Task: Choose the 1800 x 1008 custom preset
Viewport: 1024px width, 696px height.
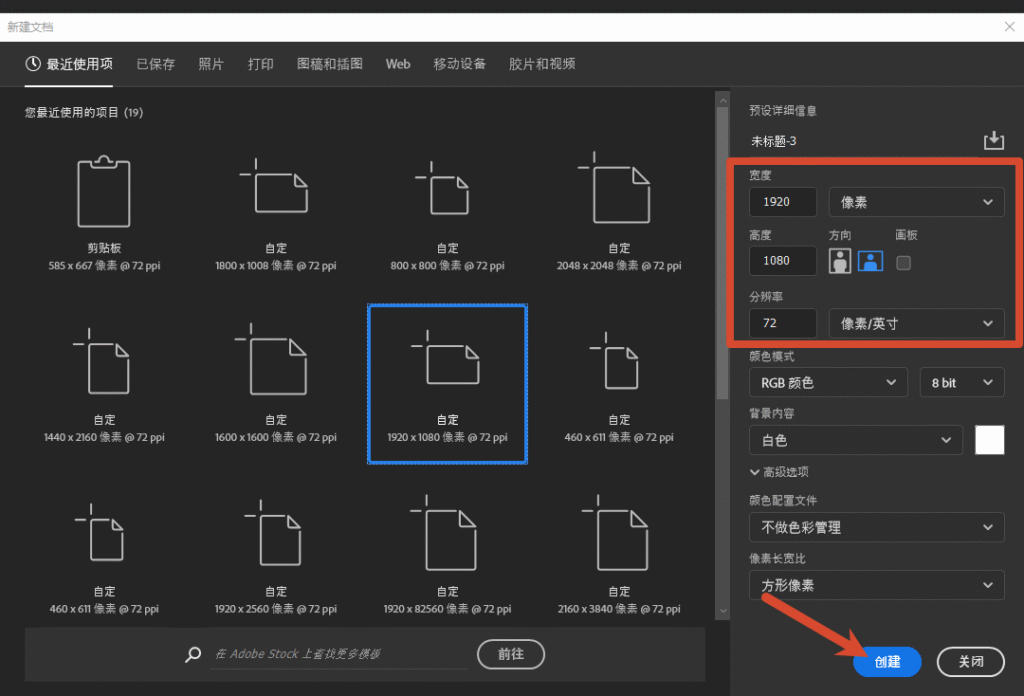Action: [x=276, y=213]
